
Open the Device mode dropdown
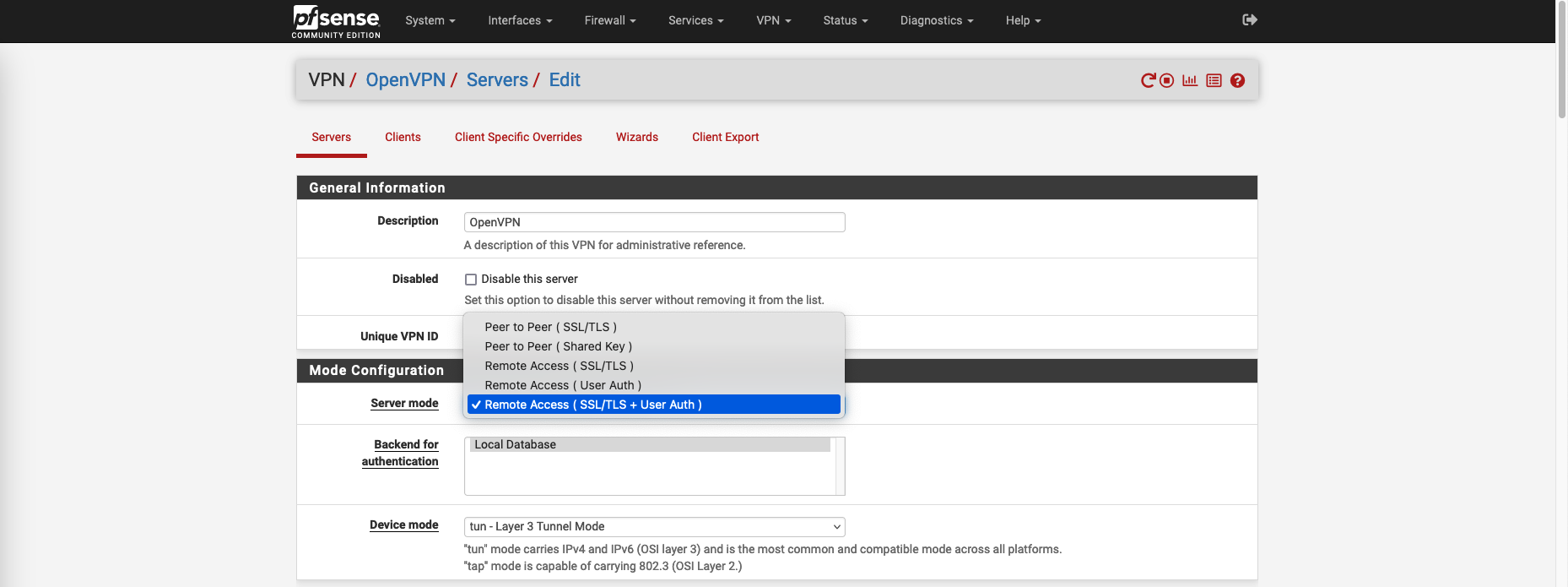(654, 526)
